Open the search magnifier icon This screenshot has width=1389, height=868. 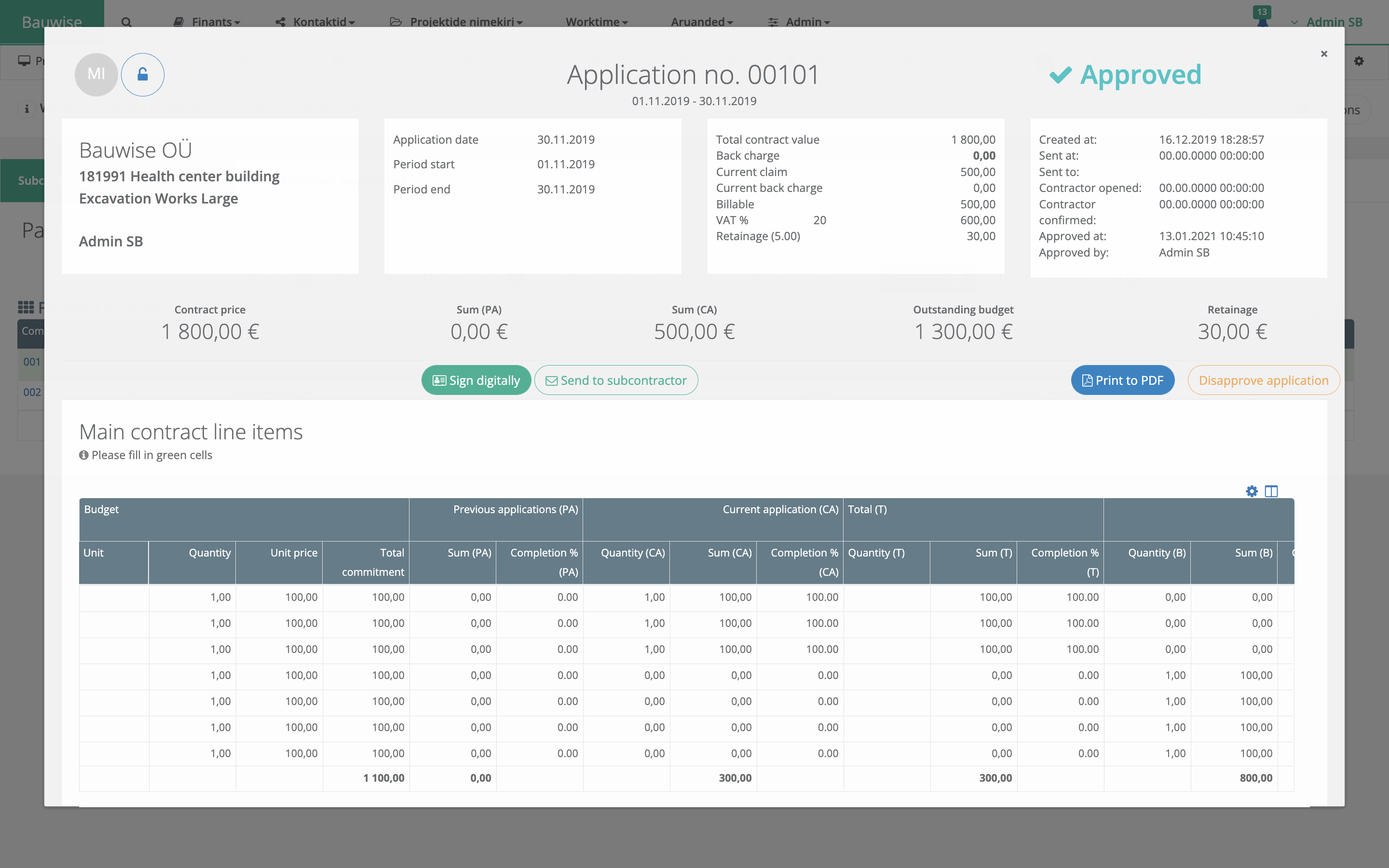coord(126,22)
